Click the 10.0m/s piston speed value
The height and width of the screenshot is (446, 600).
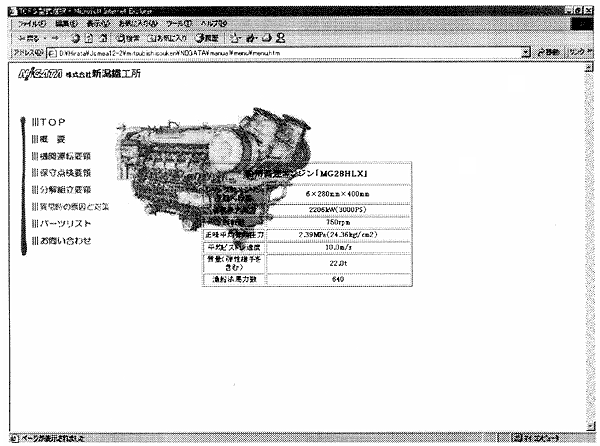[x=338, y=247]
